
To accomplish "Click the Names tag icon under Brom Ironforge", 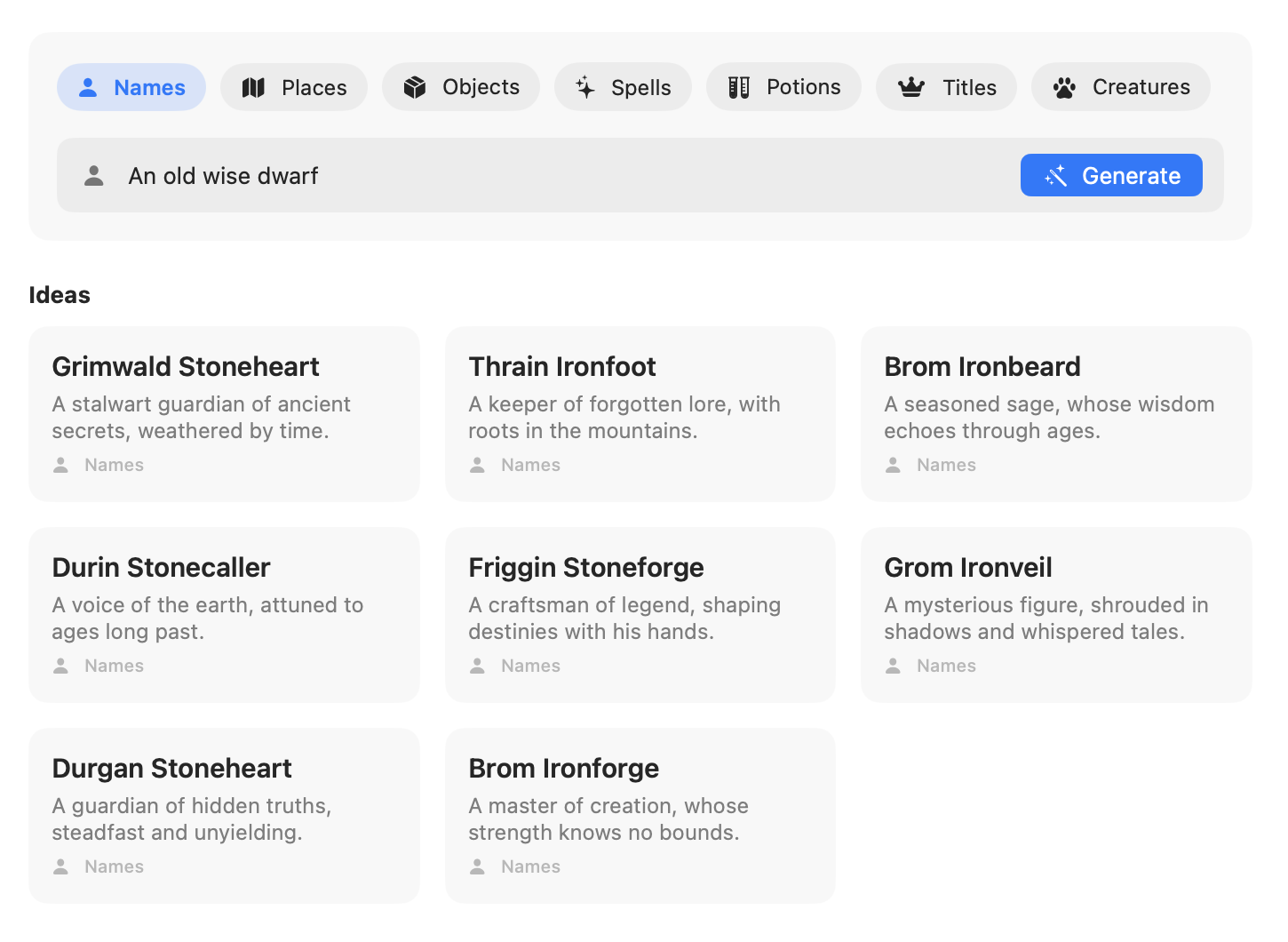I will coord(477,866).
